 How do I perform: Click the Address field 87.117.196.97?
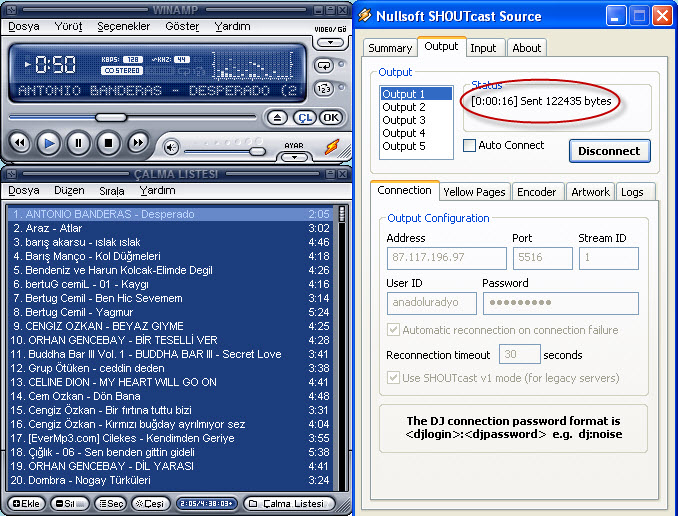447,258
